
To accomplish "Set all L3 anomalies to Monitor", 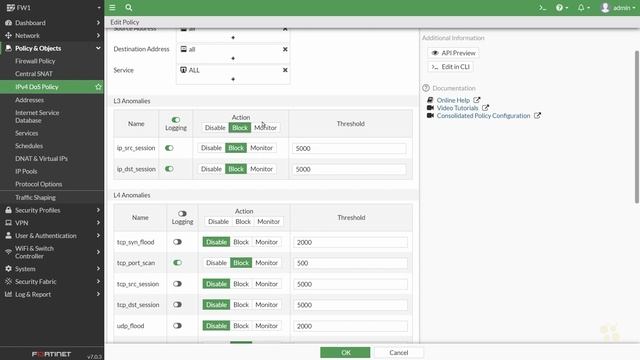I will [x=266, y=128].
